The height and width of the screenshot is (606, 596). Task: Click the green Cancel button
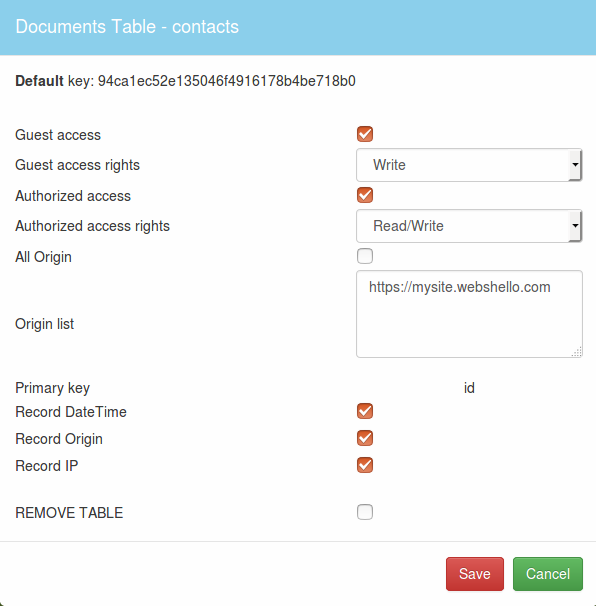coord(548,574)
